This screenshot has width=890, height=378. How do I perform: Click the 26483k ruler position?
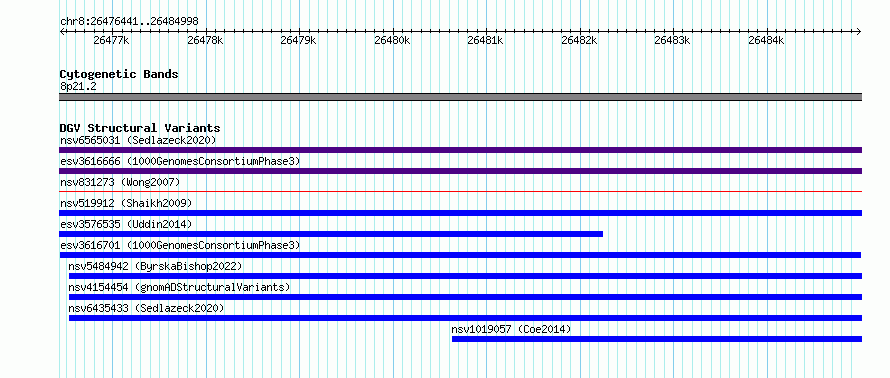(673, 40)
